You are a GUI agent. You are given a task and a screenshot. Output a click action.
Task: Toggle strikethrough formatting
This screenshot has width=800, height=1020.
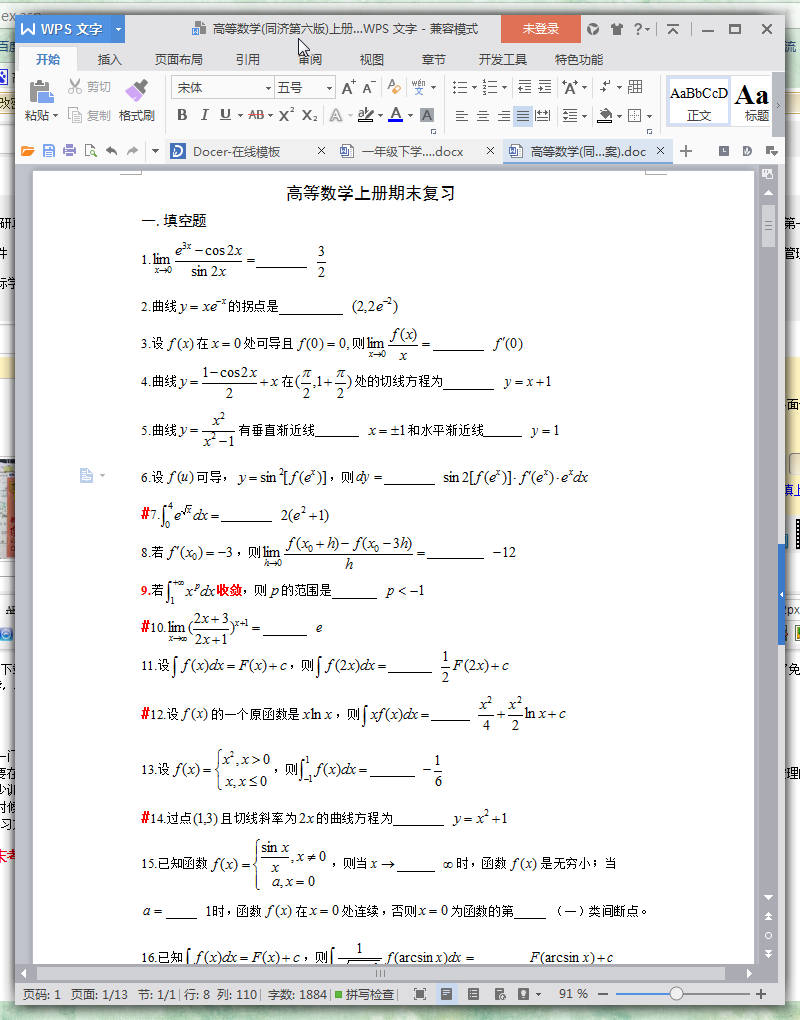pos(257,114)
